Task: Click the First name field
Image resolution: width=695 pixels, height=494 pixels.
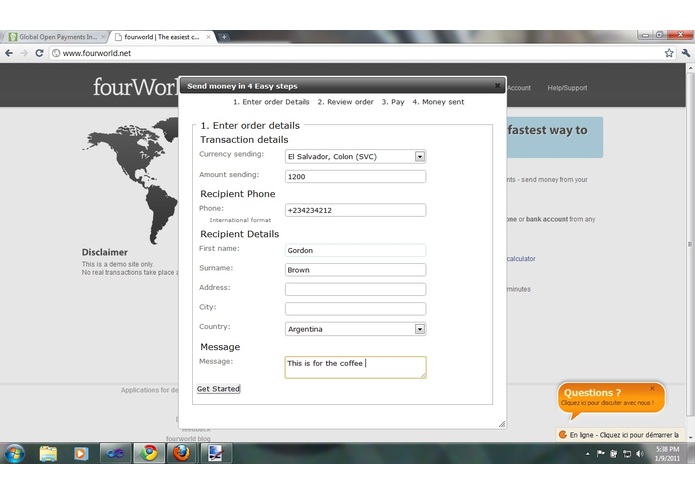Action: [x=355, y=250]
